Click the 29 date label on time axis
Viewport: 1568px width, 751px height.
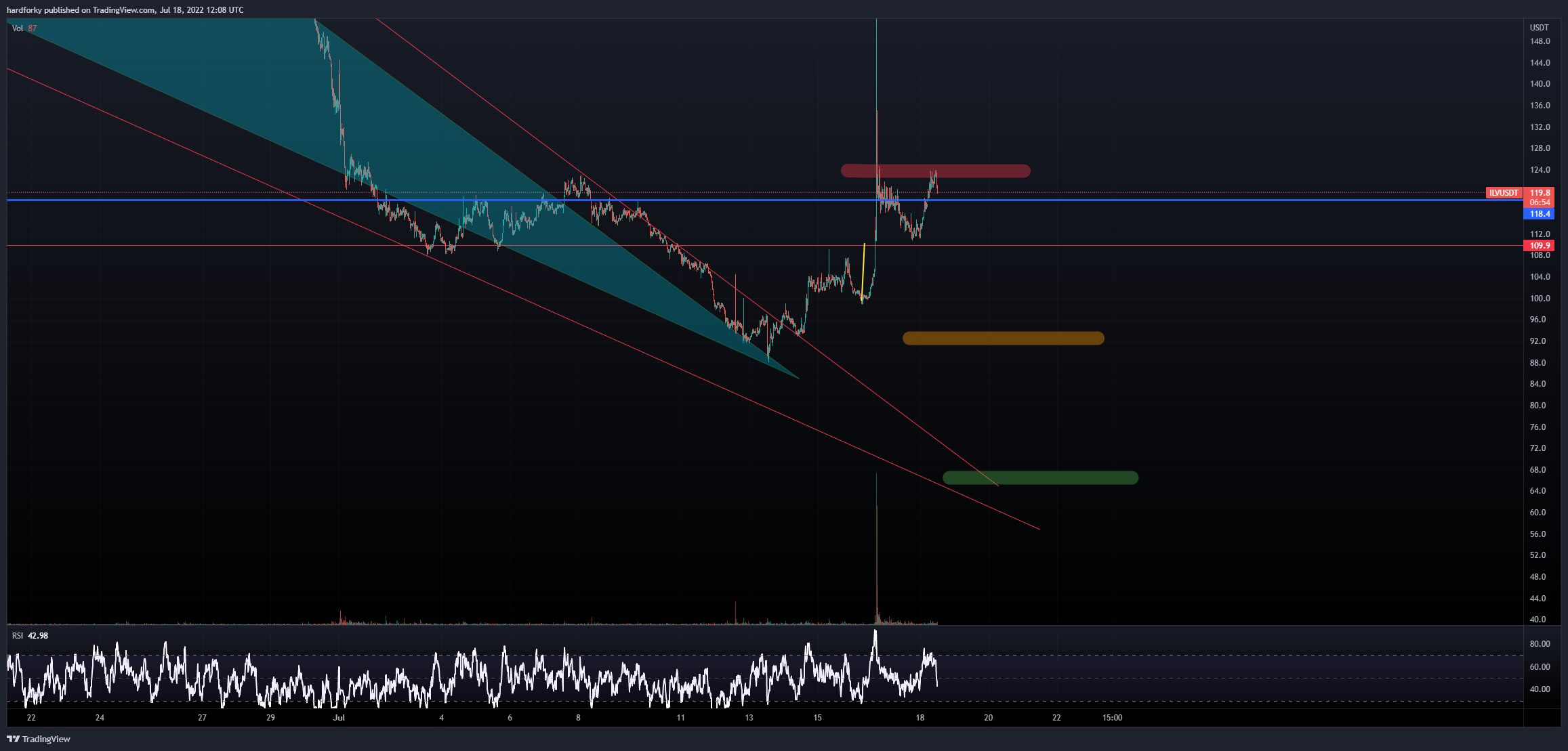pos(270,718)
